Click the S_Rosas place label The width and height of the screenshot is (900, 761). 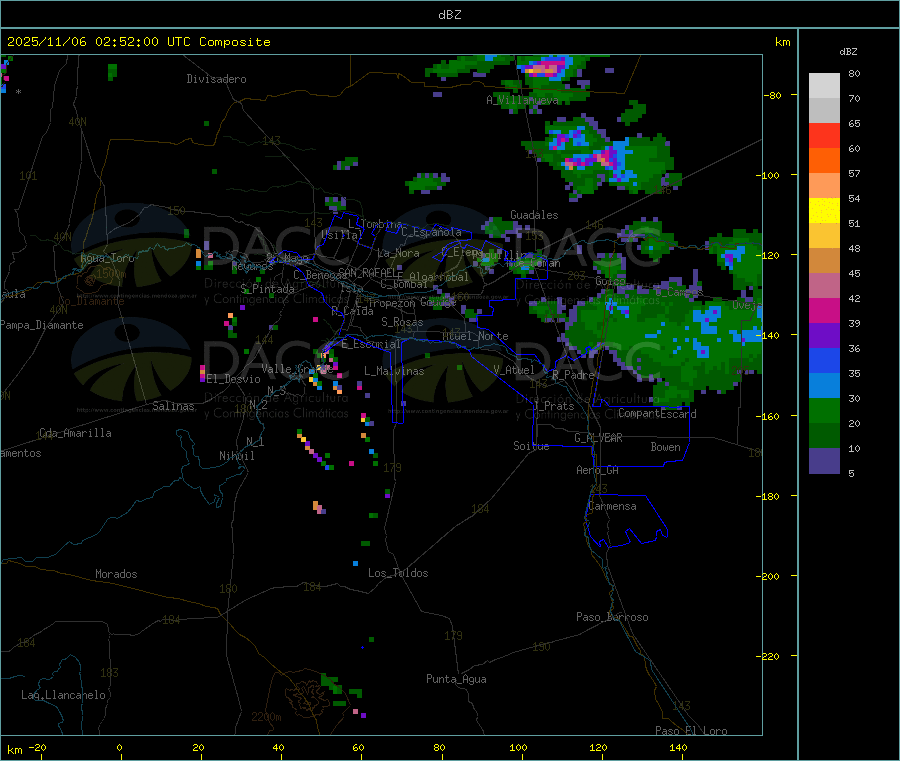402,322
